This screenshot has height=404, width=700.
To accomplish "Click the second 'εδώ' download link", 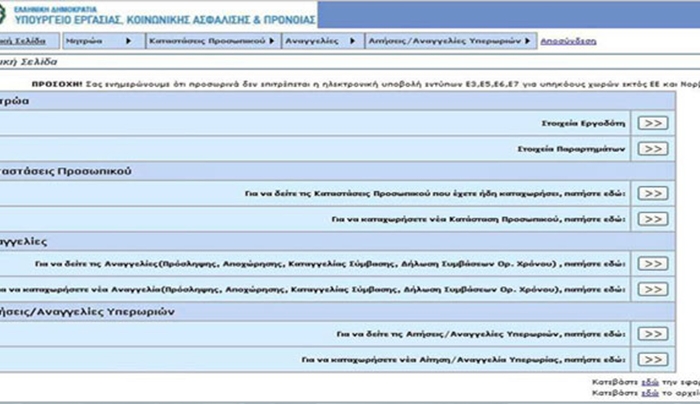I will tap(650, 393).
